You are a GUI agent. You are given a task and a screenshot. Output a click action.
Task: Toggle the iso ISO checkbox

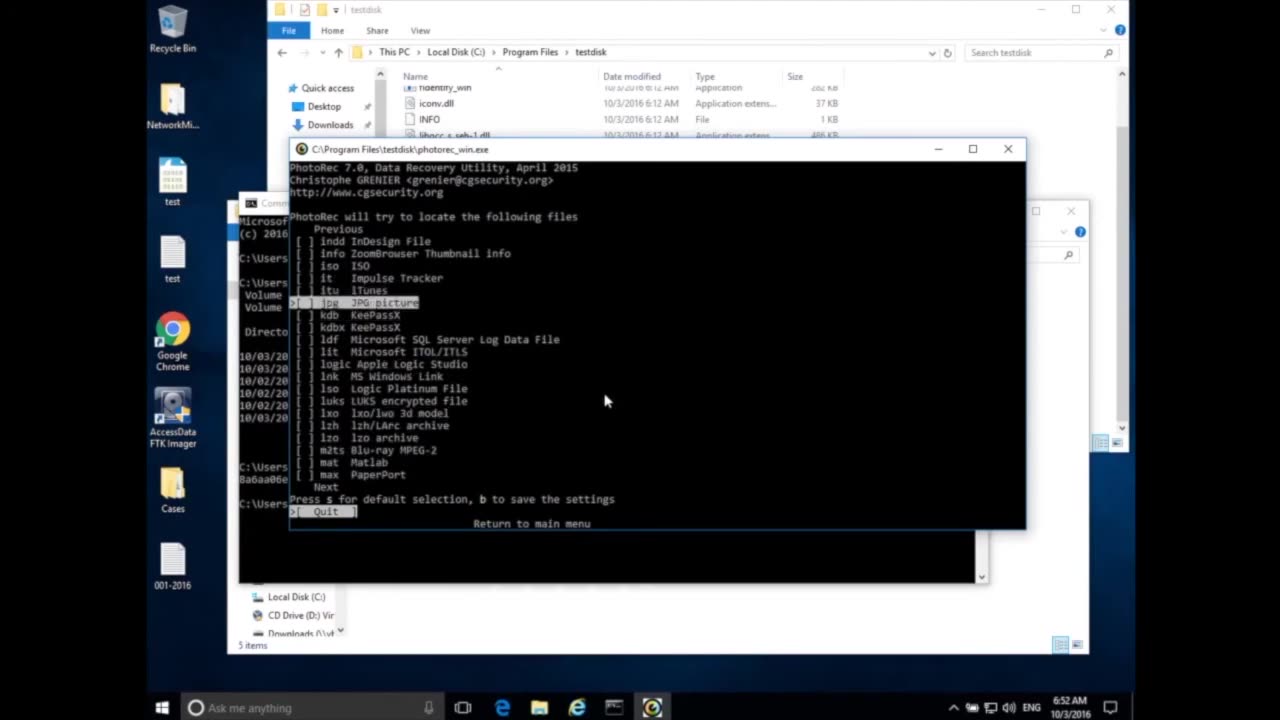pyautogui.click(x=304, y=266)
